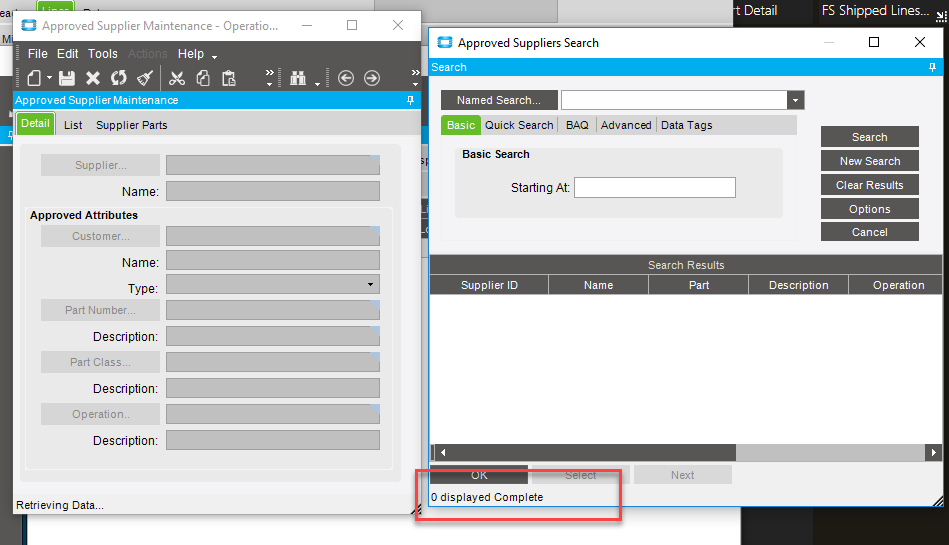Click the Part Number input field
Viewport: 949px width, 545px height.
pos(273,310)
